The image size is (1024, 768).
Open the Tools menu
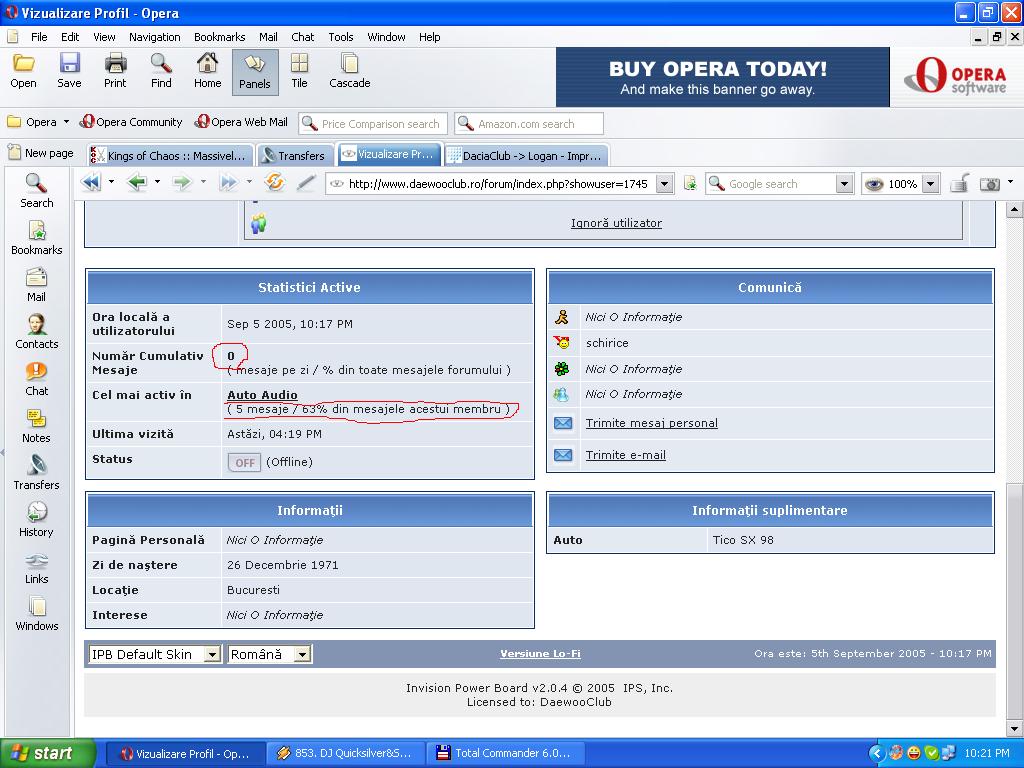pos(341,37)
